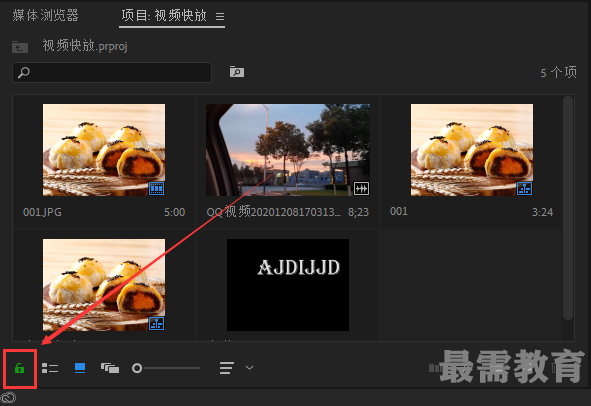
Task: Select the AJDIJJD title clip thumbnail
Action: pos(288,285)
